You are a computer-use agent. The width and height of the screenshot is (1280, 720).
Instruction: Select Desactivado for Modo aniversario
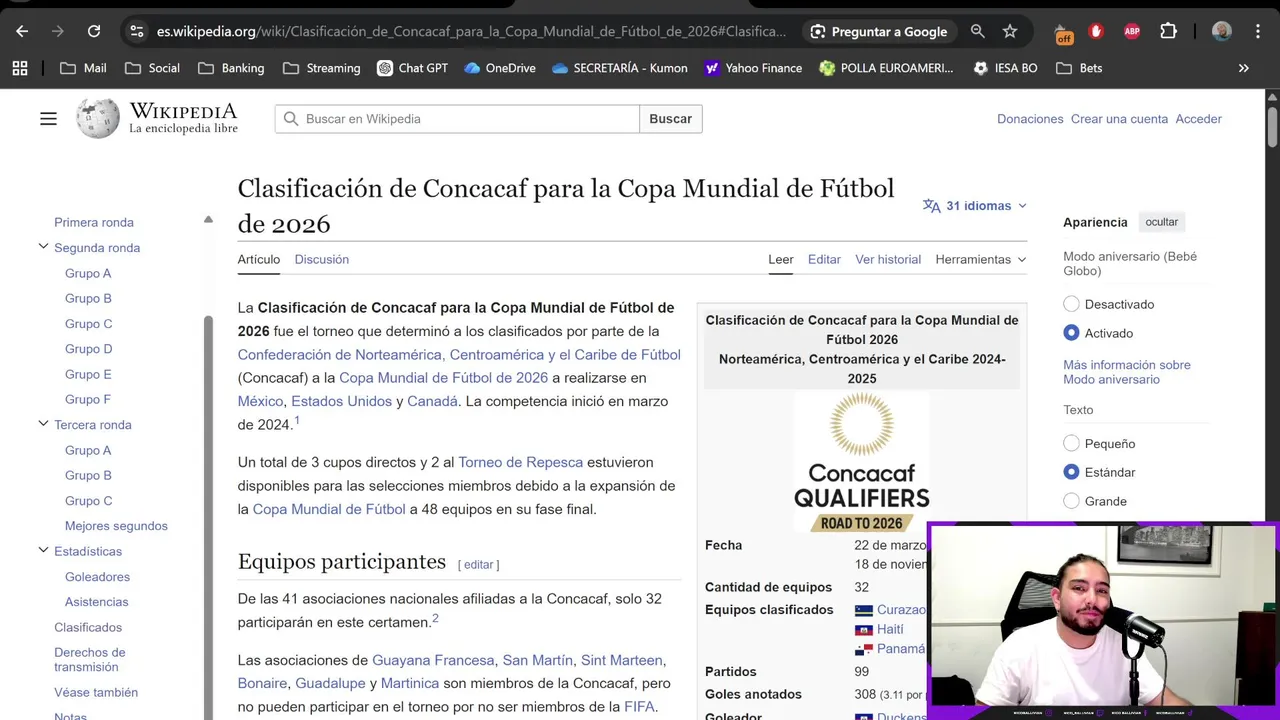click(1071, 304)
